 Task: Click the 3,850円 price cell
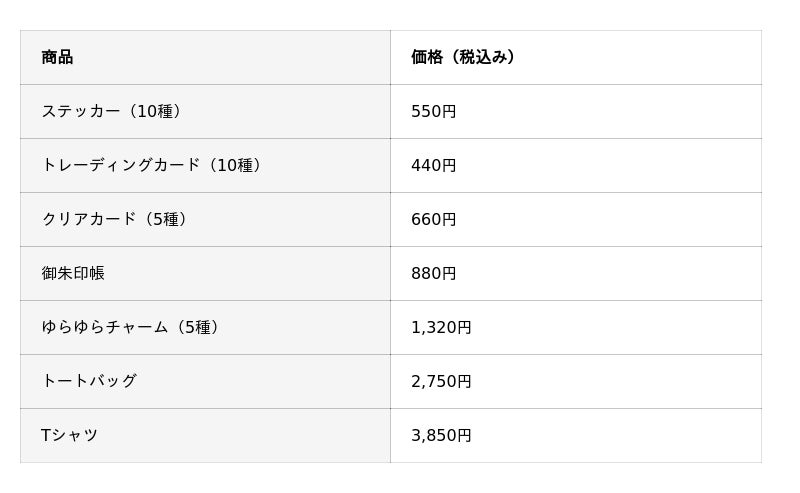coord(441,435)
